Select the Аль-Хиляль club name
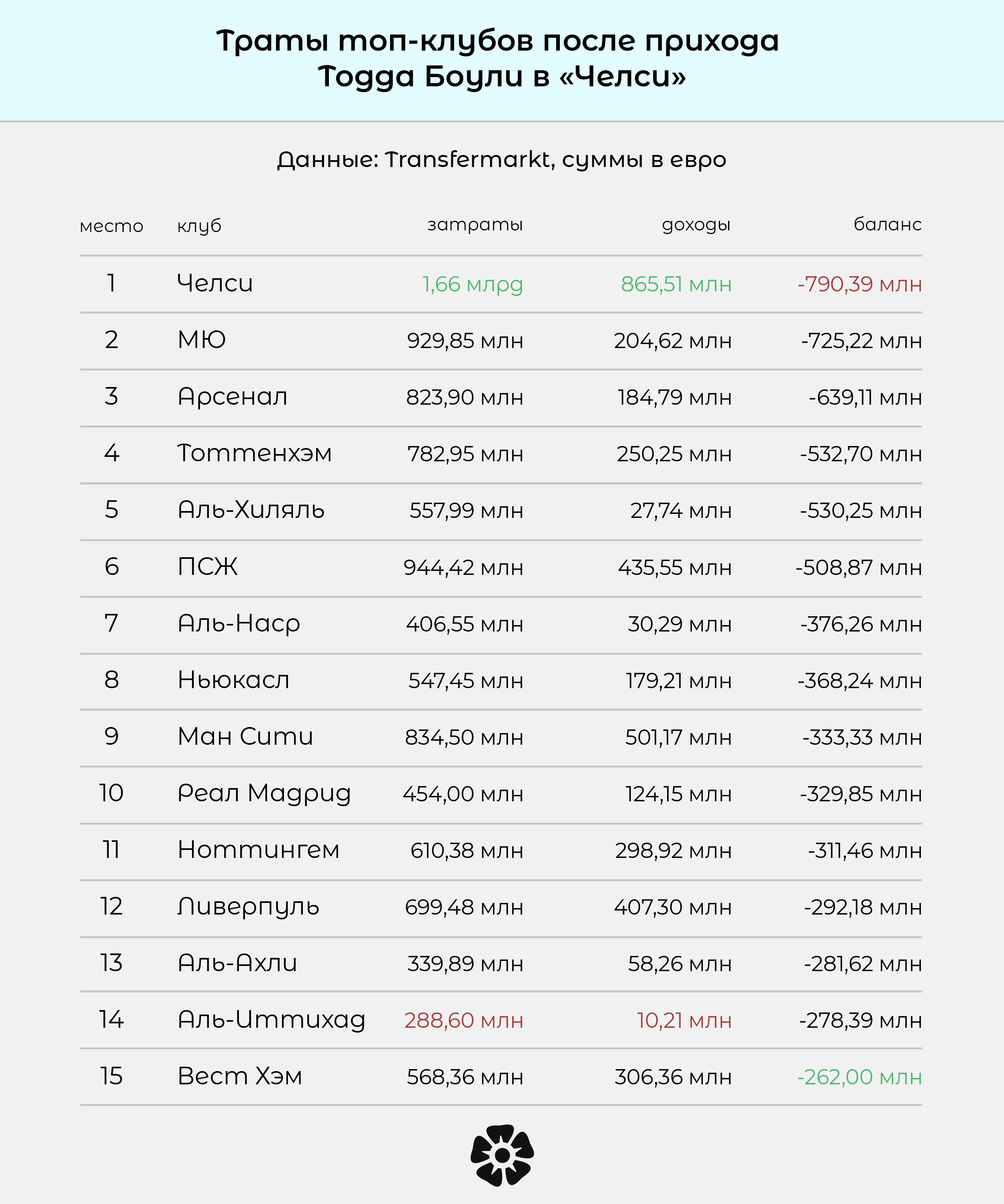1004x1204 pixels. pyautogui.click(x=251, y=510)
